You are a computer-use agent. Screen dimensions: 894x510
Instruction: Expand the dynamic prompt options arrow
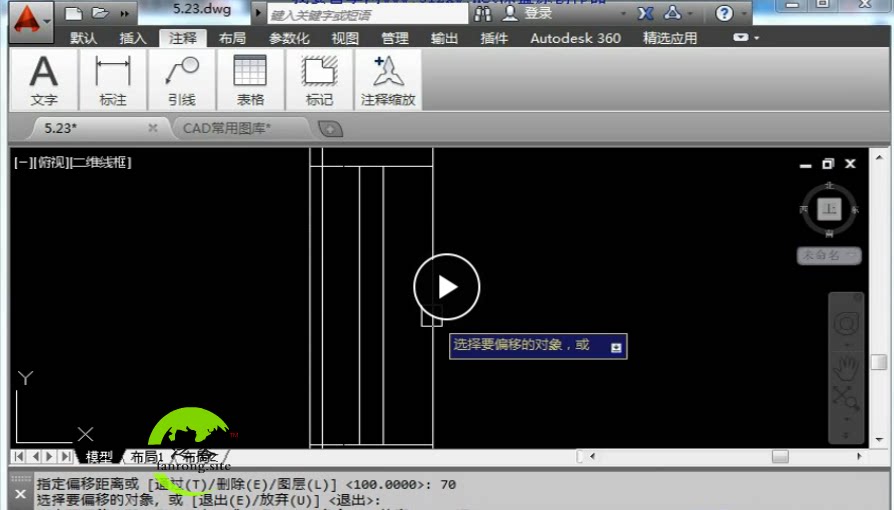pyautogui.click(x=616, y=347)
